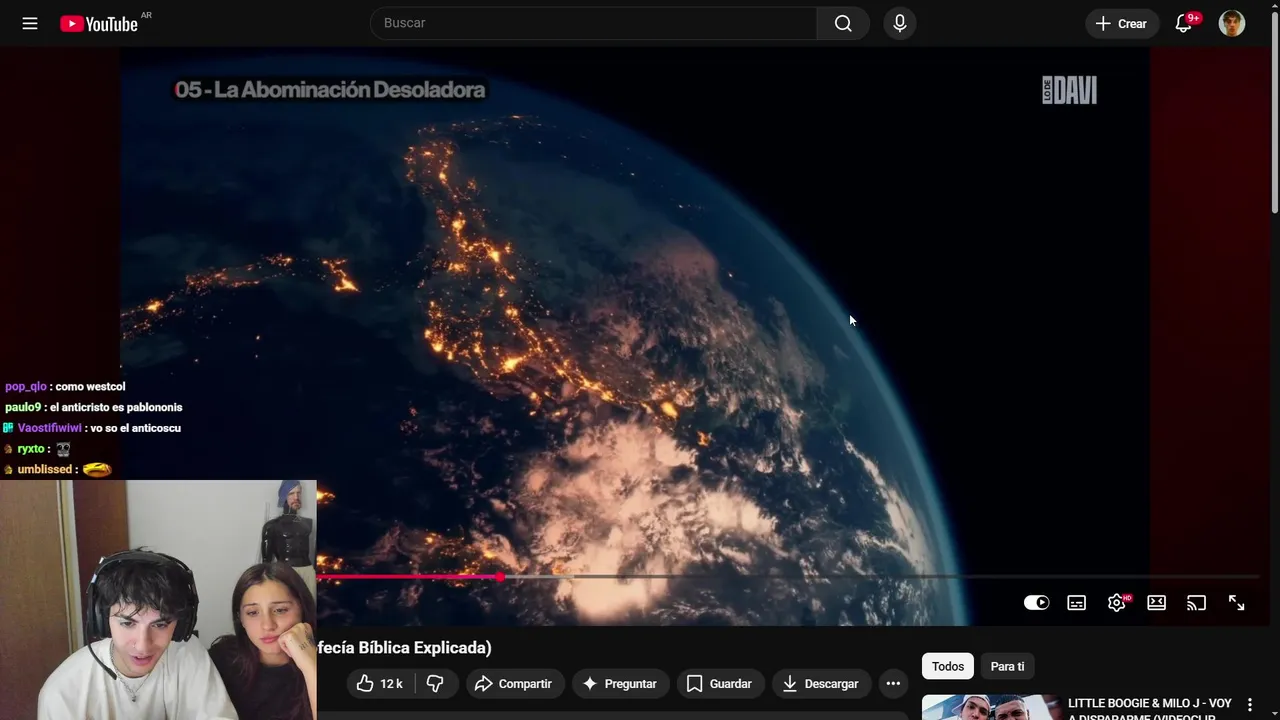This screenshot has height=720, width=1280.
Task: Click chat username ryxto
Action: coord(31,449)
